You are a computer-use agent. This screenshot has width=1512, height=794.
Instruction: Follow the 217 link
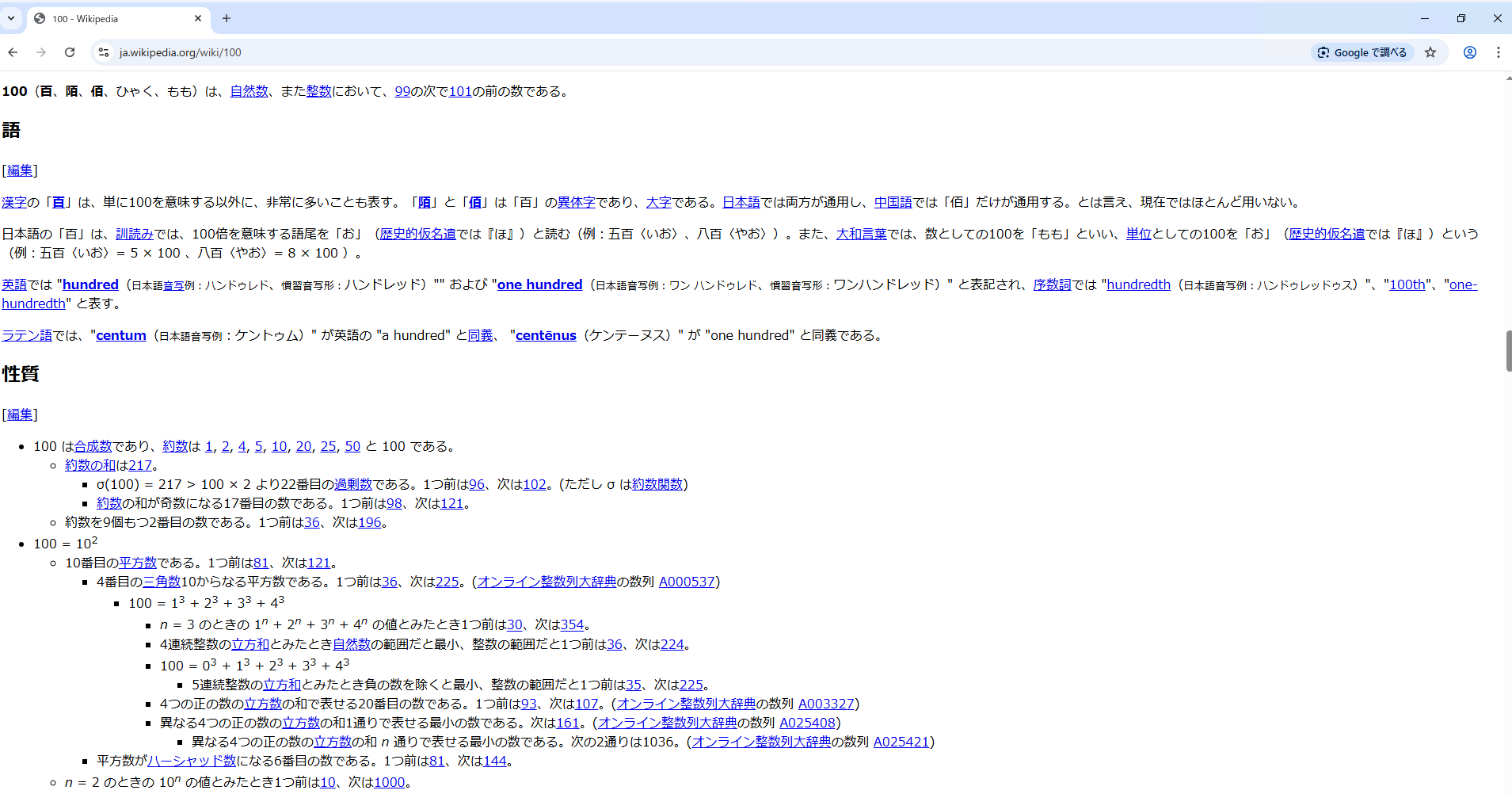tap(140, 465)
